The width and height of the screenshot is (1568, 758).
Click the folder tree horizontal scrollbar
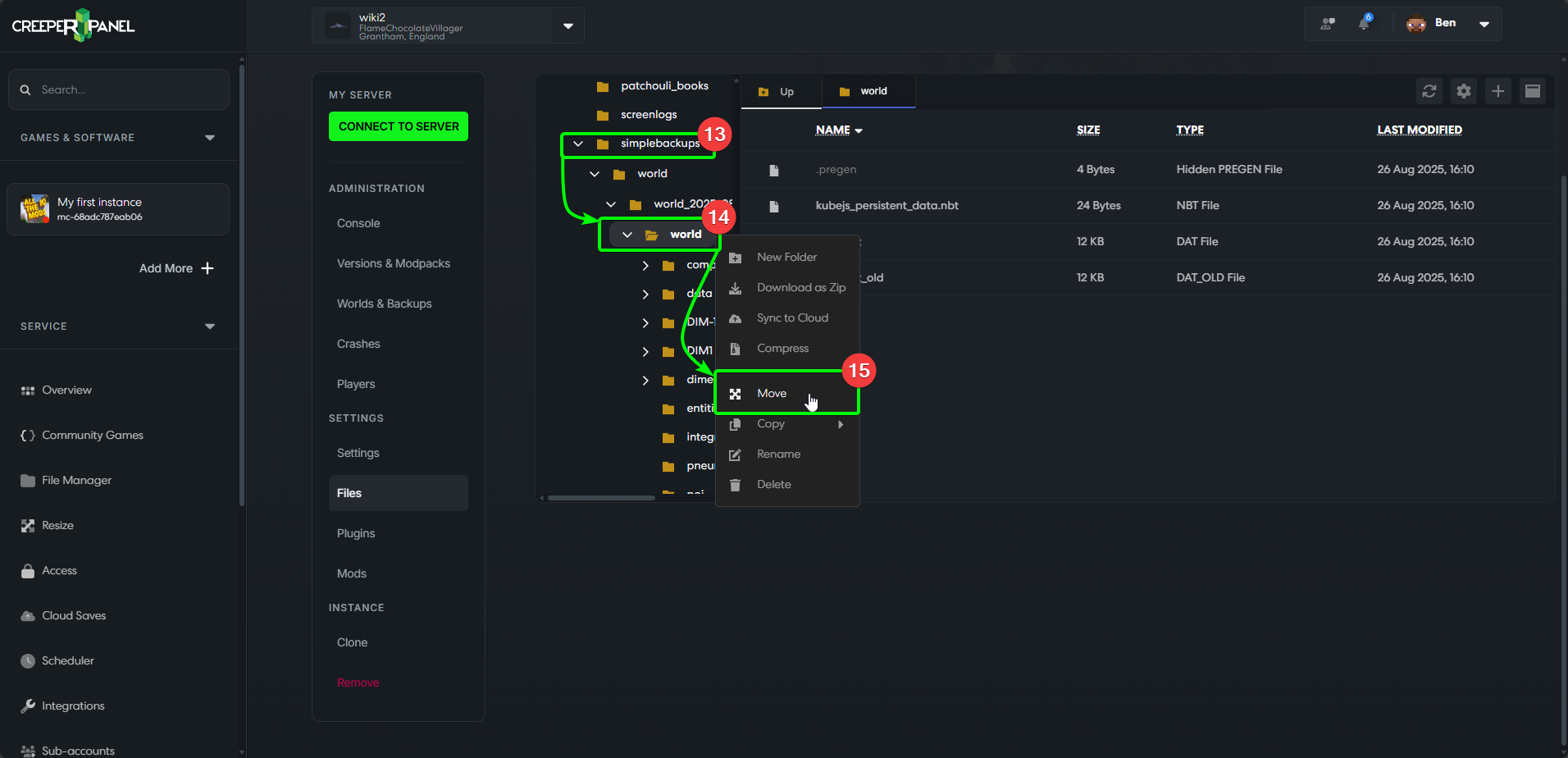tap(601, 497)
